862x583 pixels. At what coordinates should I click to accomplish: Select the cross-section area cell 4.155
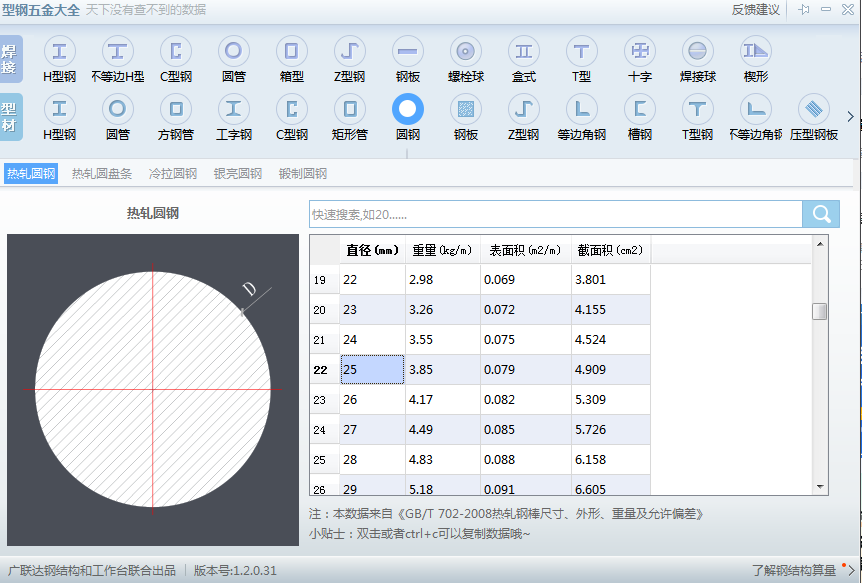[611, 310]
